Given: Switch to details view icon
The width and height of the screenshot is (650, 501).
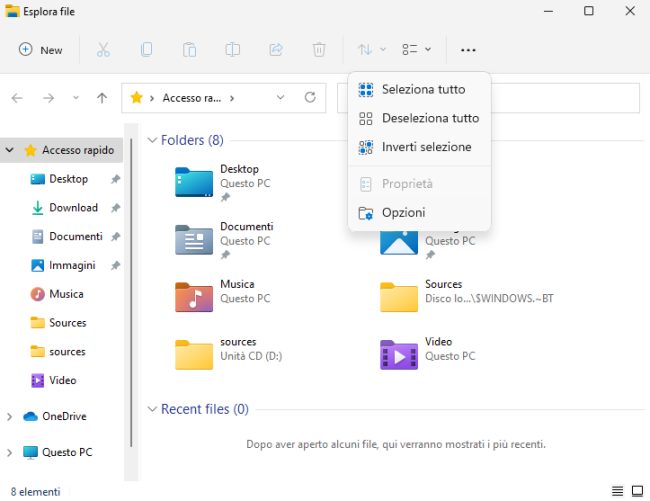Looking at the screenshot, I should [617, 491].
